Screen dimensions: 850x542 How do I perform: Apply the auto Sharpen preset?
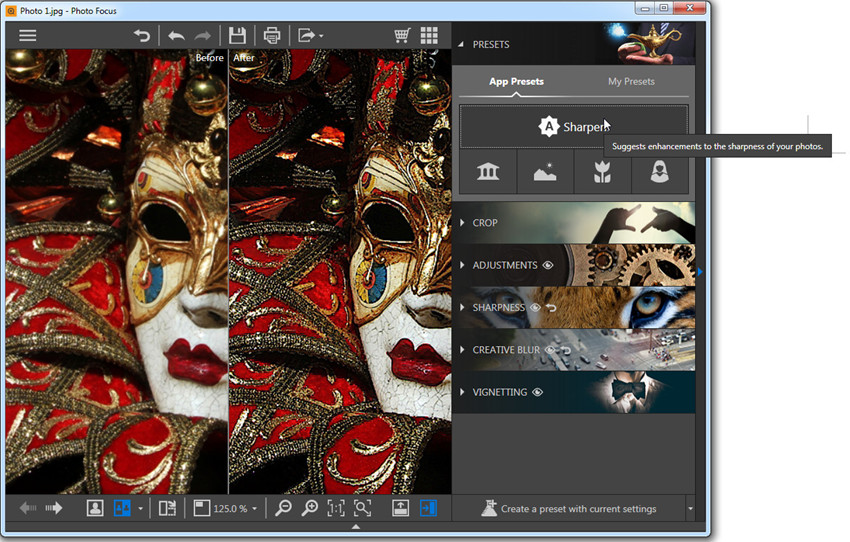tap(574, 127)
